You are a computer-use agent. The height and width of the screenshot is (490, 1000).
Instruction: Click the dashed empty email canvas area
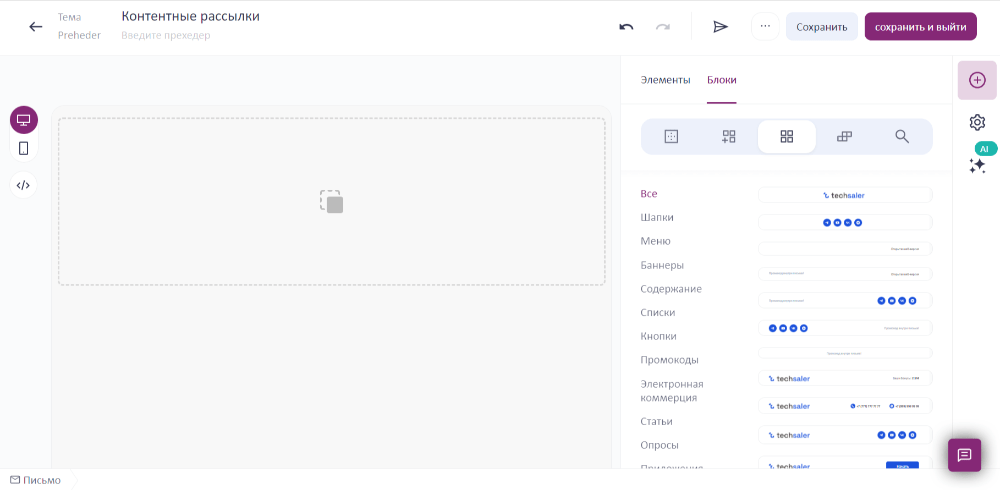pos(332,201)
